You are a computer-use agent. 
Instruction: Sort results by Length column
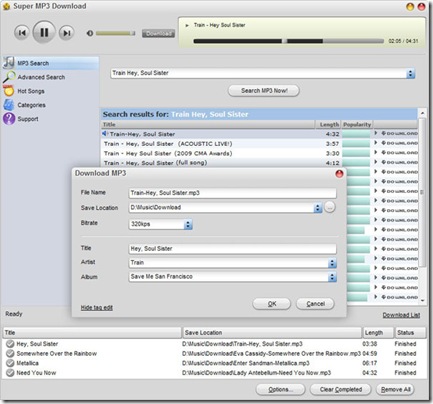point(328,125)
